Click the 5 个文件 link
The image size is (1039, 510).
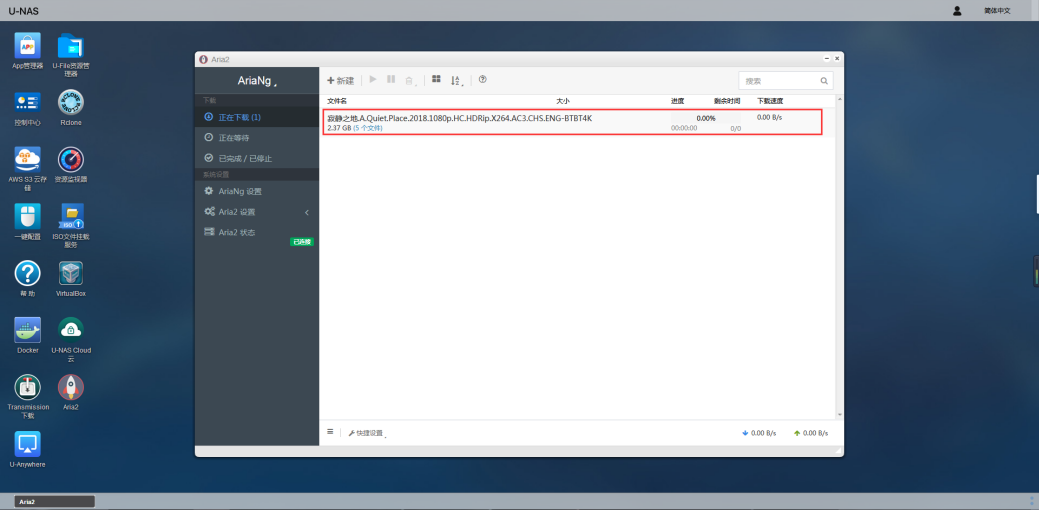(x=368, y=128)
